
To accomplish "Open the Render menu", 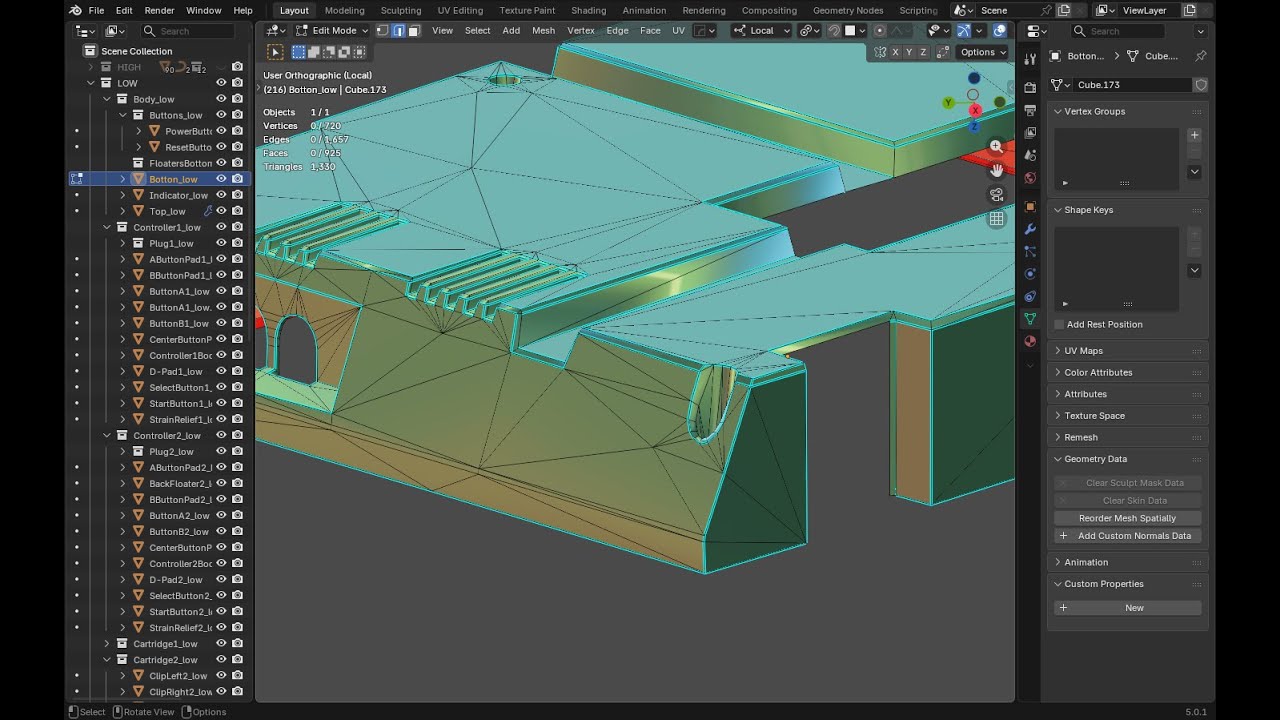I will click(159, 10).
